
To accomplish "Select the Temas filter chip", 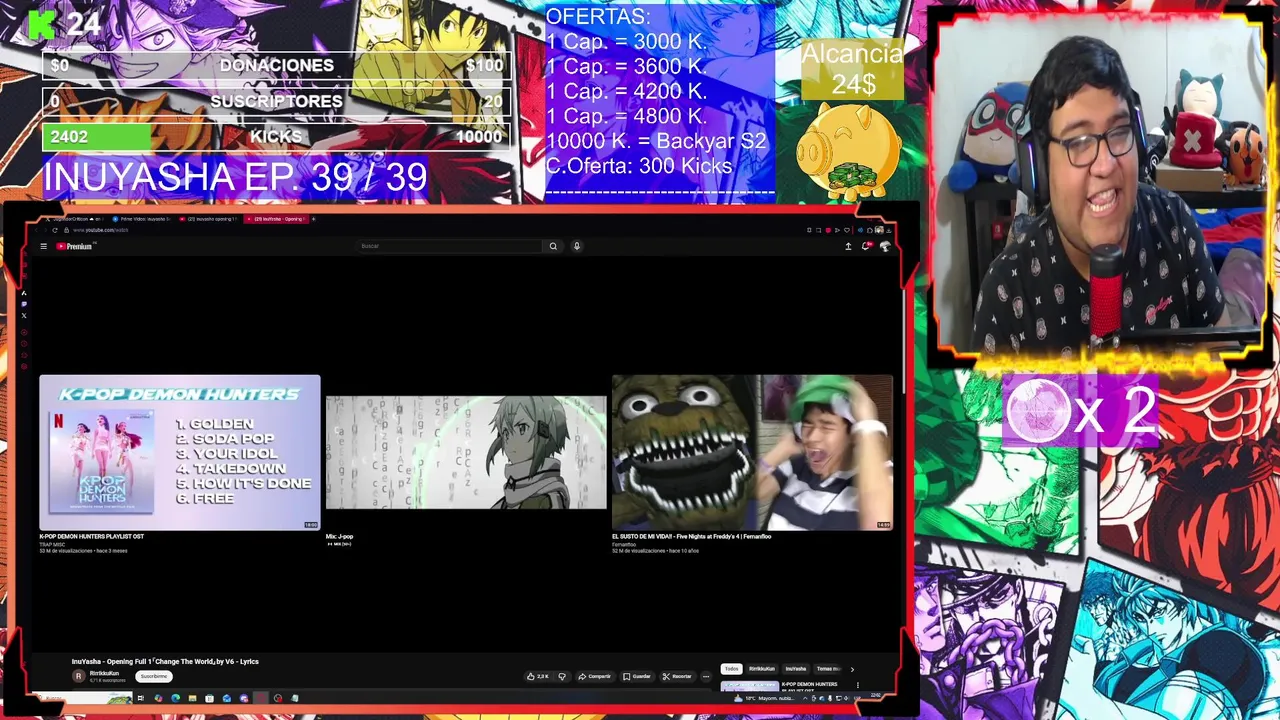I will [828, 669].
